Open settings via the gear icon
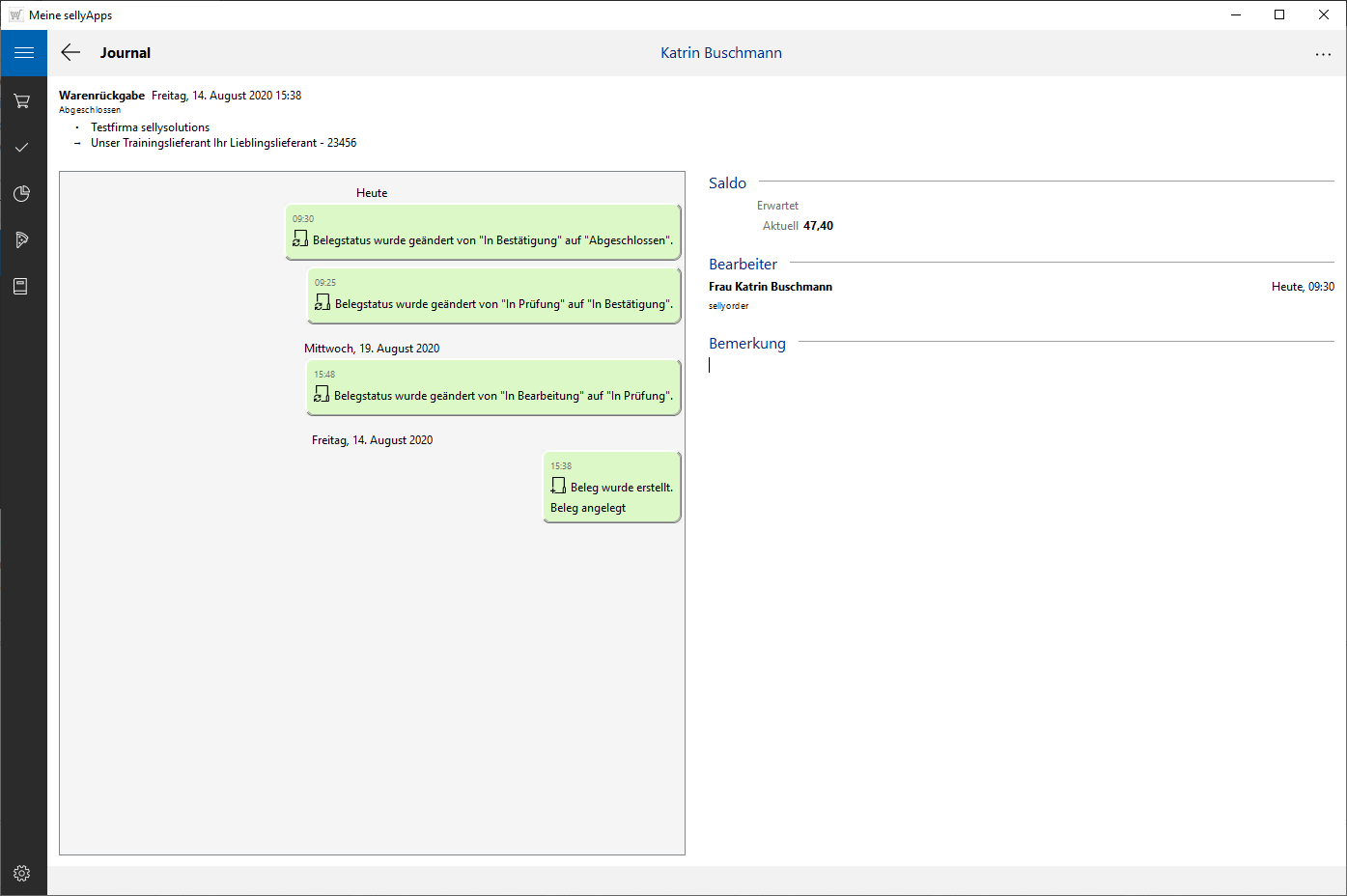This screenshot has width=1347, height=896. point(22,874)
